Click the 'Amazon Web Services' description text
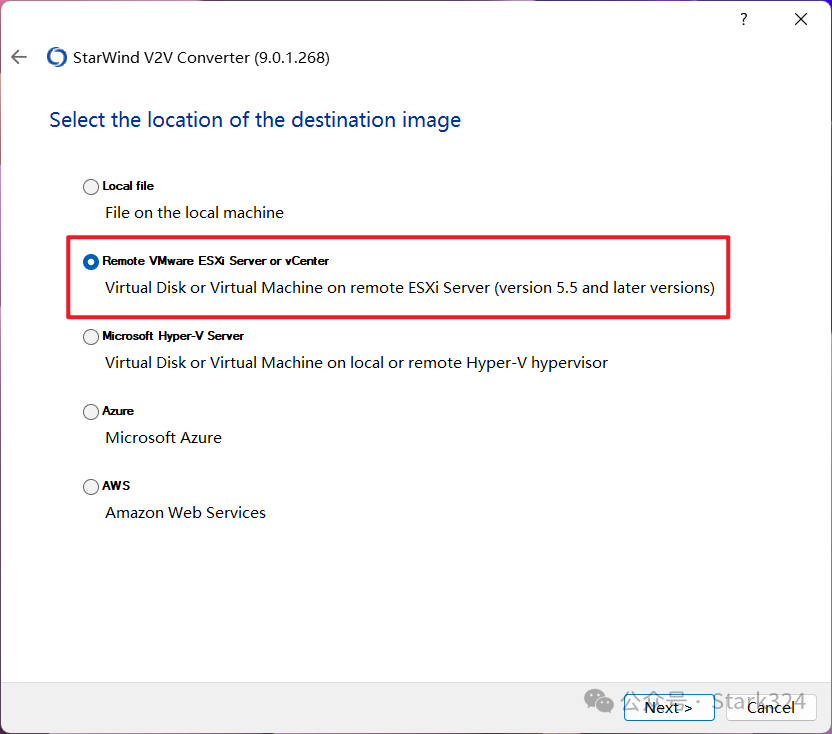 click(185, 513)
